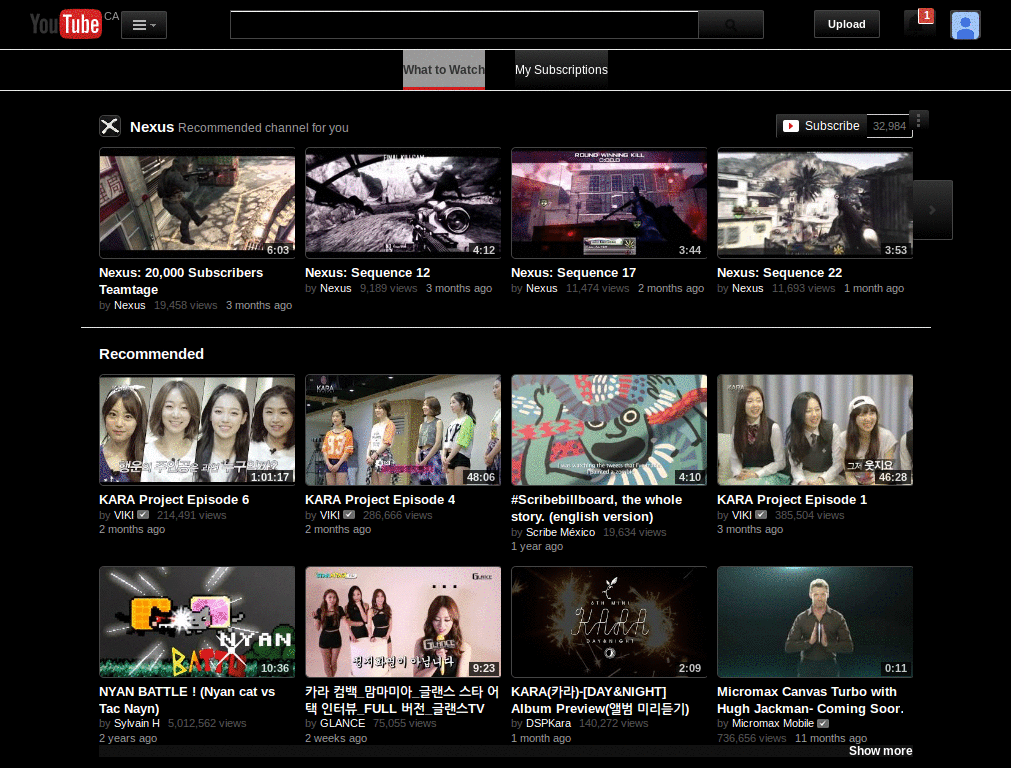Open KARA Project Episode 1 thumbnail

(814, 430)
